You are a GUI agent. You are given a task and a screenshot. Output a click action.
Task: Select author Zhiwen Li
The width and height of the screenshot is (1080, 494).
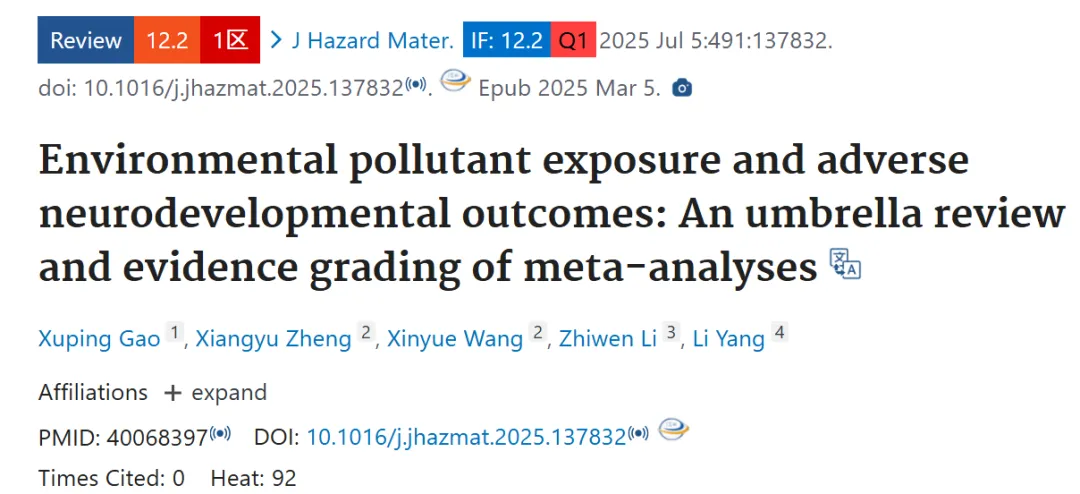click(608, 339)
